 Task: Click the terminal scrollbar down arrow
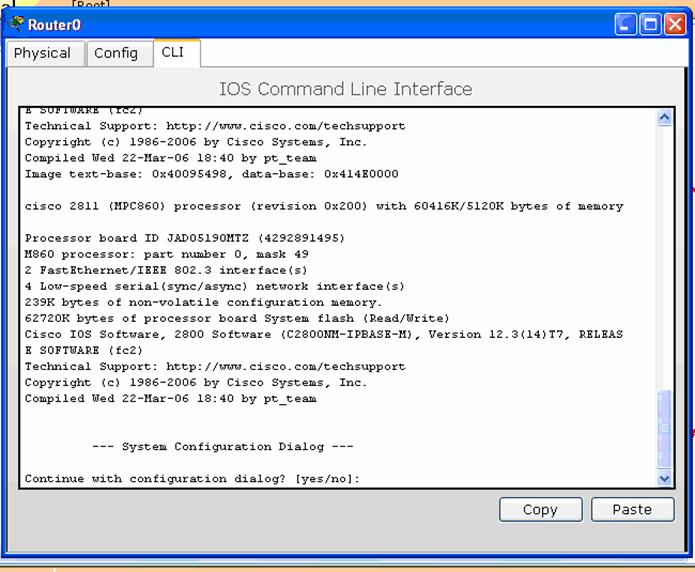[x=665, y=478]
